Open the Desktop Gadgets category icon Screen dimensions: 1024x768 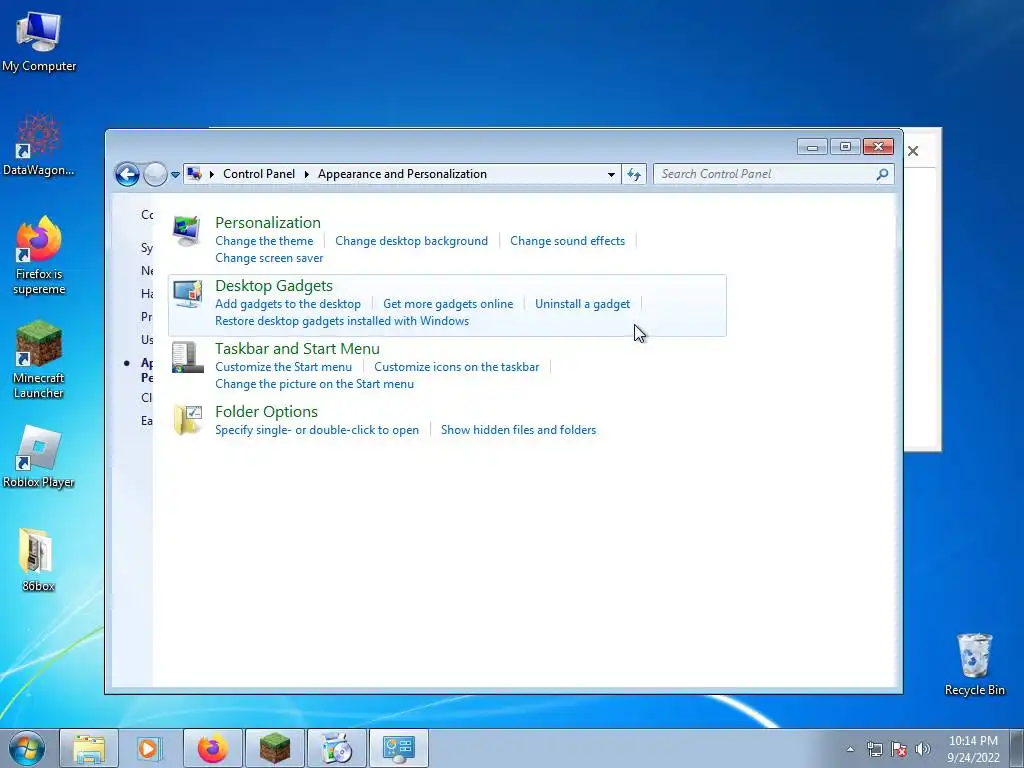point(187,294)
